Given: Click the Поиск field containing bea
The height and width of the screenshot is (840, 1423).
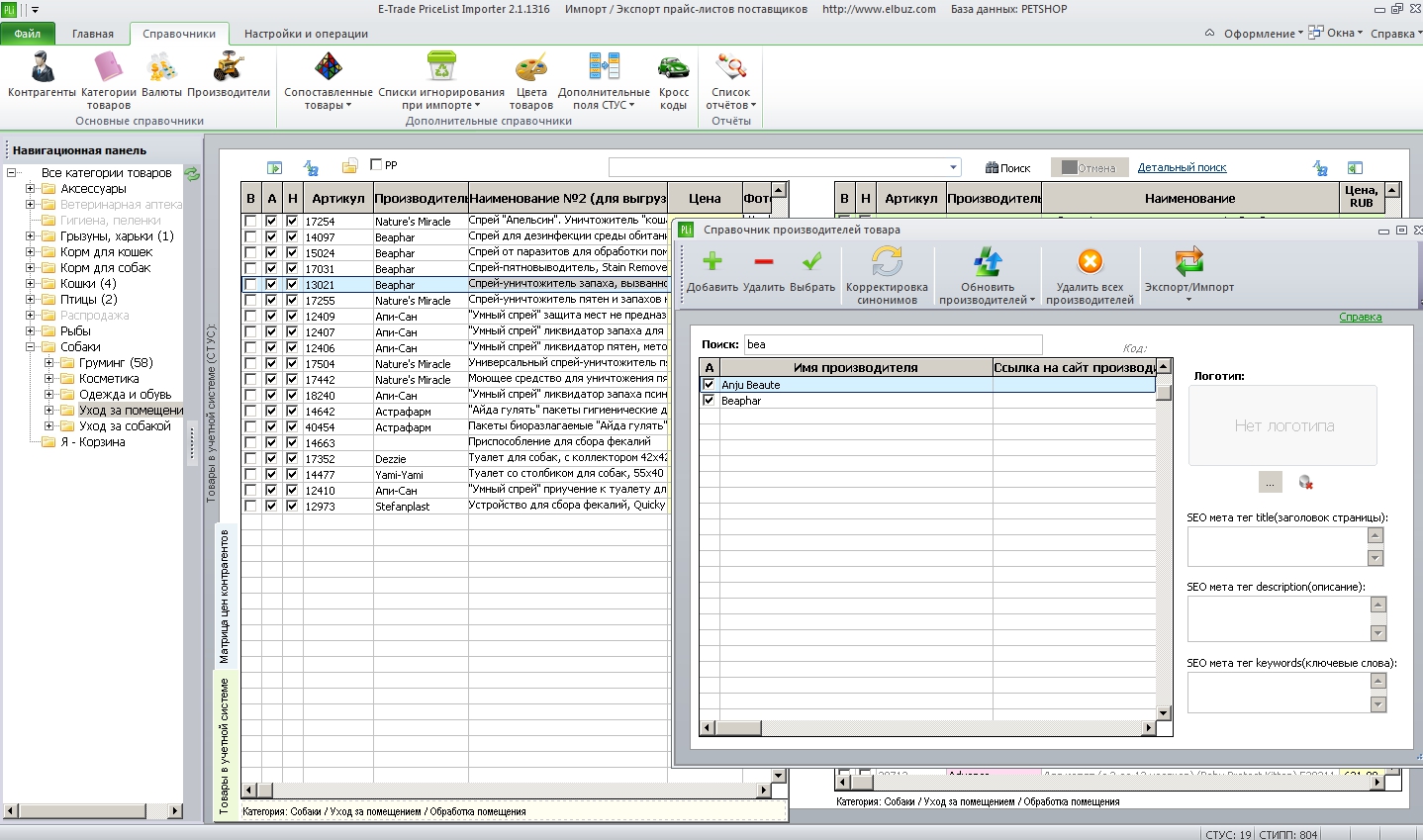Looking at the screenshot, I should [893, 344].
